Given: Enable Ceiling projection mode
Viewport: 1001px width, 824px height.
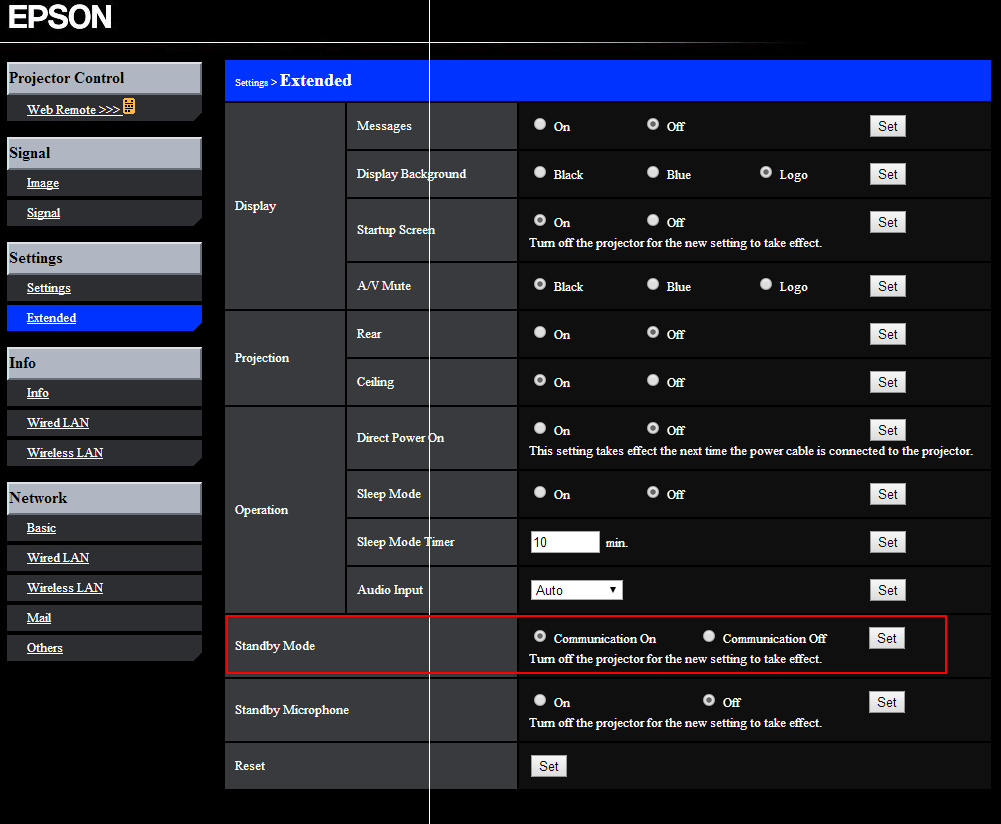Looking at the screenshot, I should pyautogui.click(x=540, y=381).
